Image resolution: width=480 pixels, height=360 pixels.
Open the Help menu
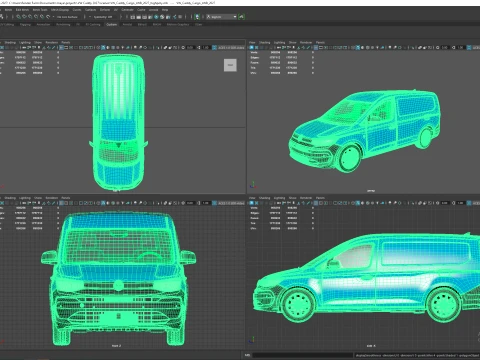click(x=165, y=10)
